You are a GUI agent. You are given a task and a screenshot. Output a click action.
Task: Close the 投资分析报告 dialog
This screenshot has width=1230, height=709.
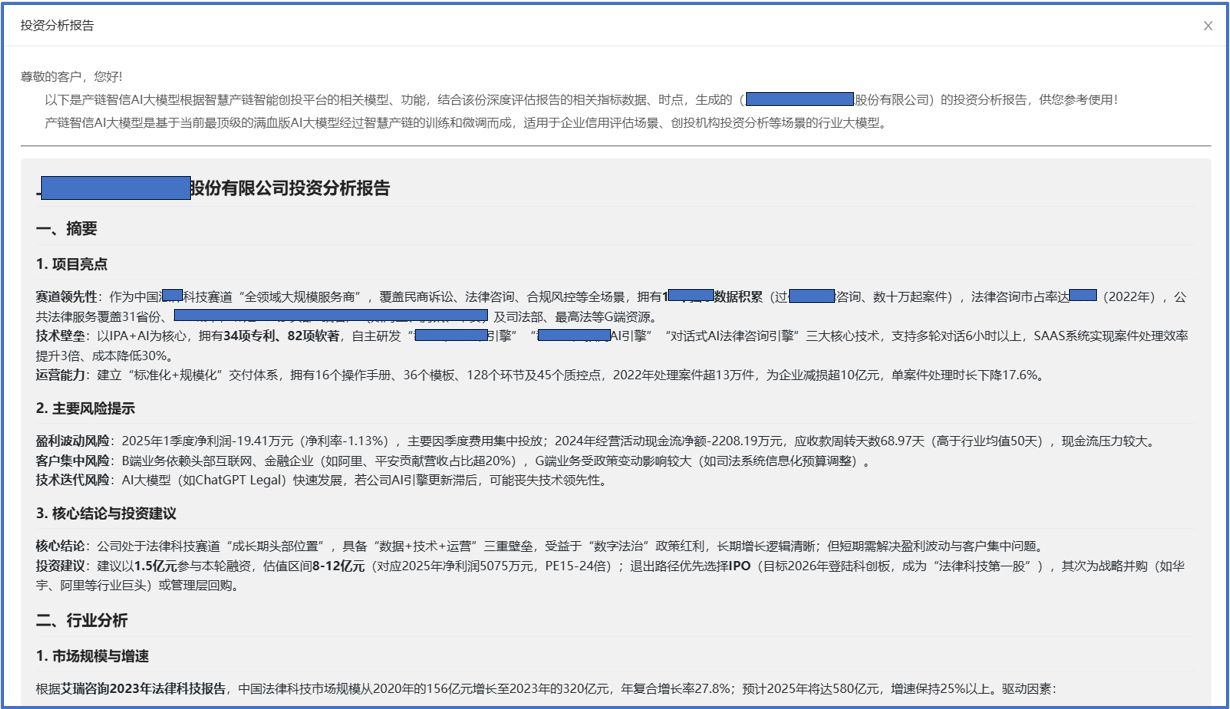point(1206,27)
